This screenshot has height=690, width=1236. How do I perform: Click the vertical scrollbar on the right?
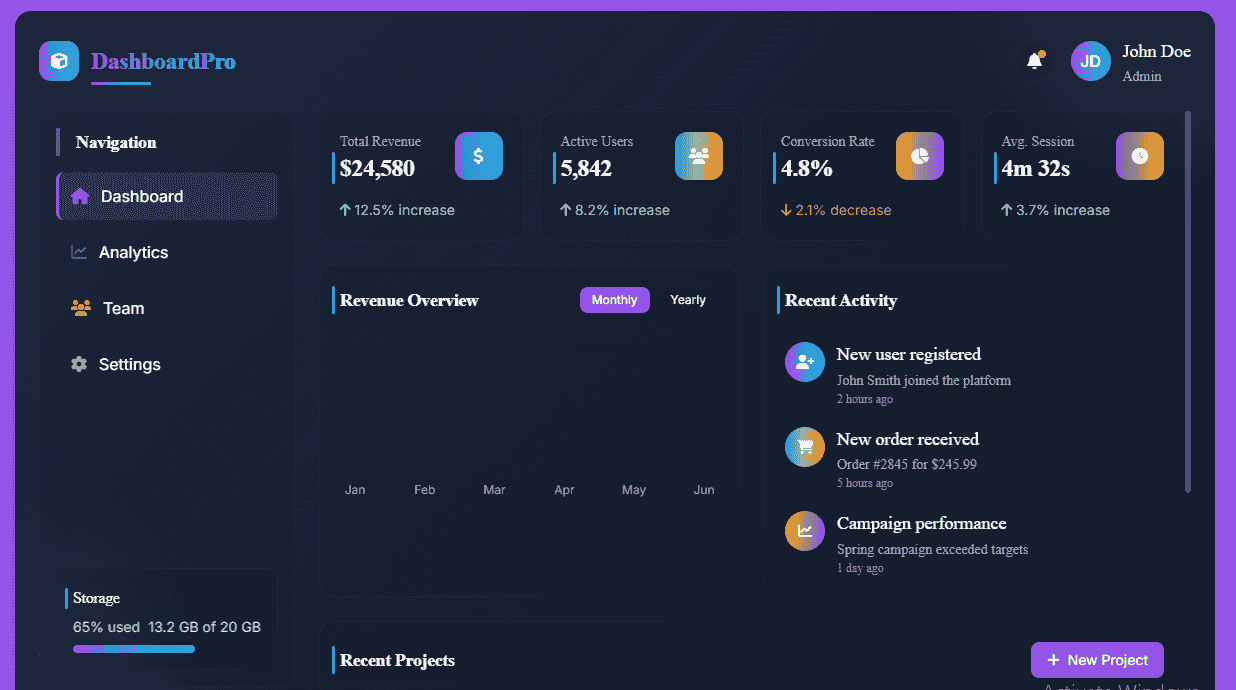click(1188, 301)
